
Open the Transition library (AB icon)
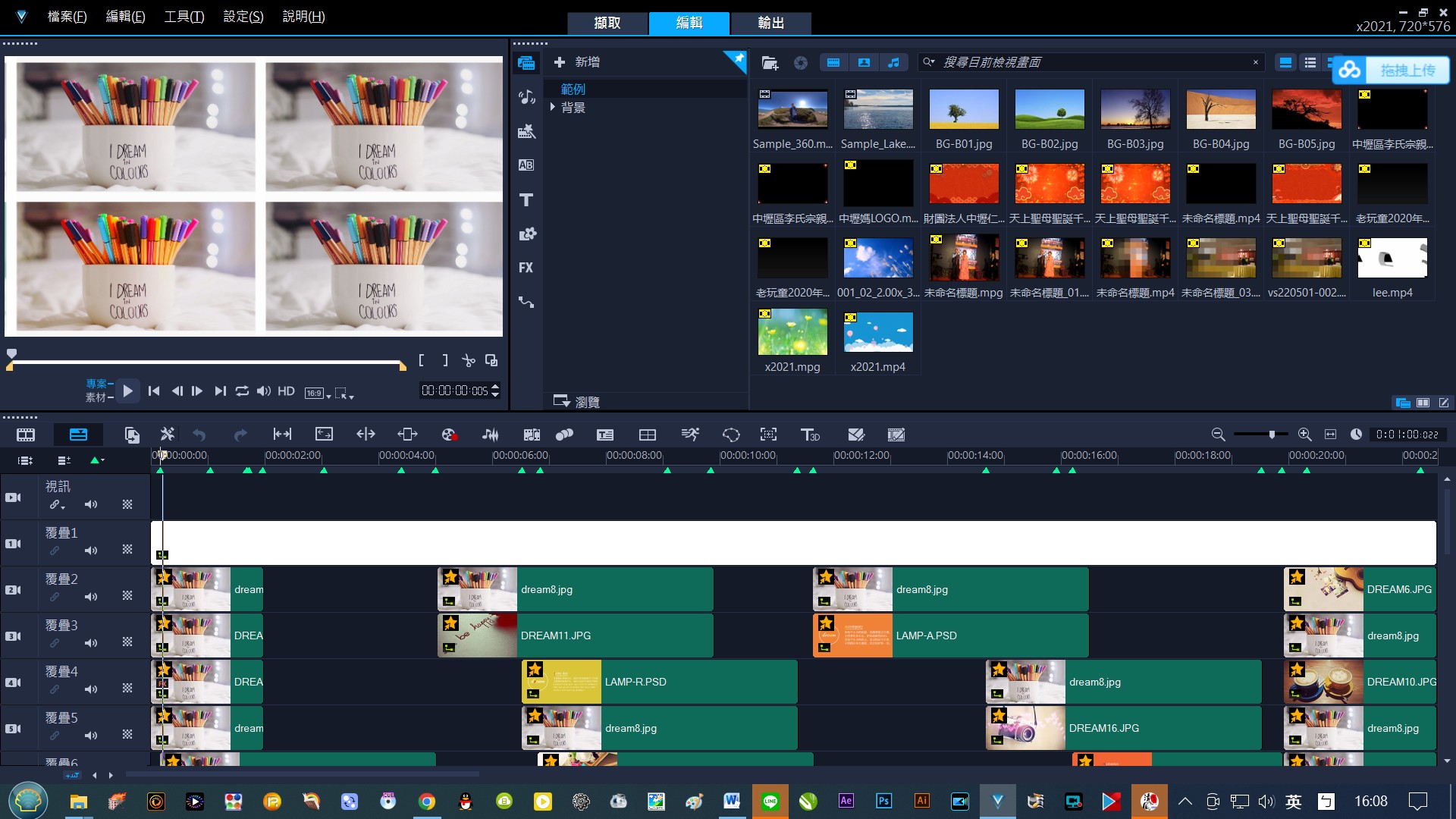coord(526,165)
